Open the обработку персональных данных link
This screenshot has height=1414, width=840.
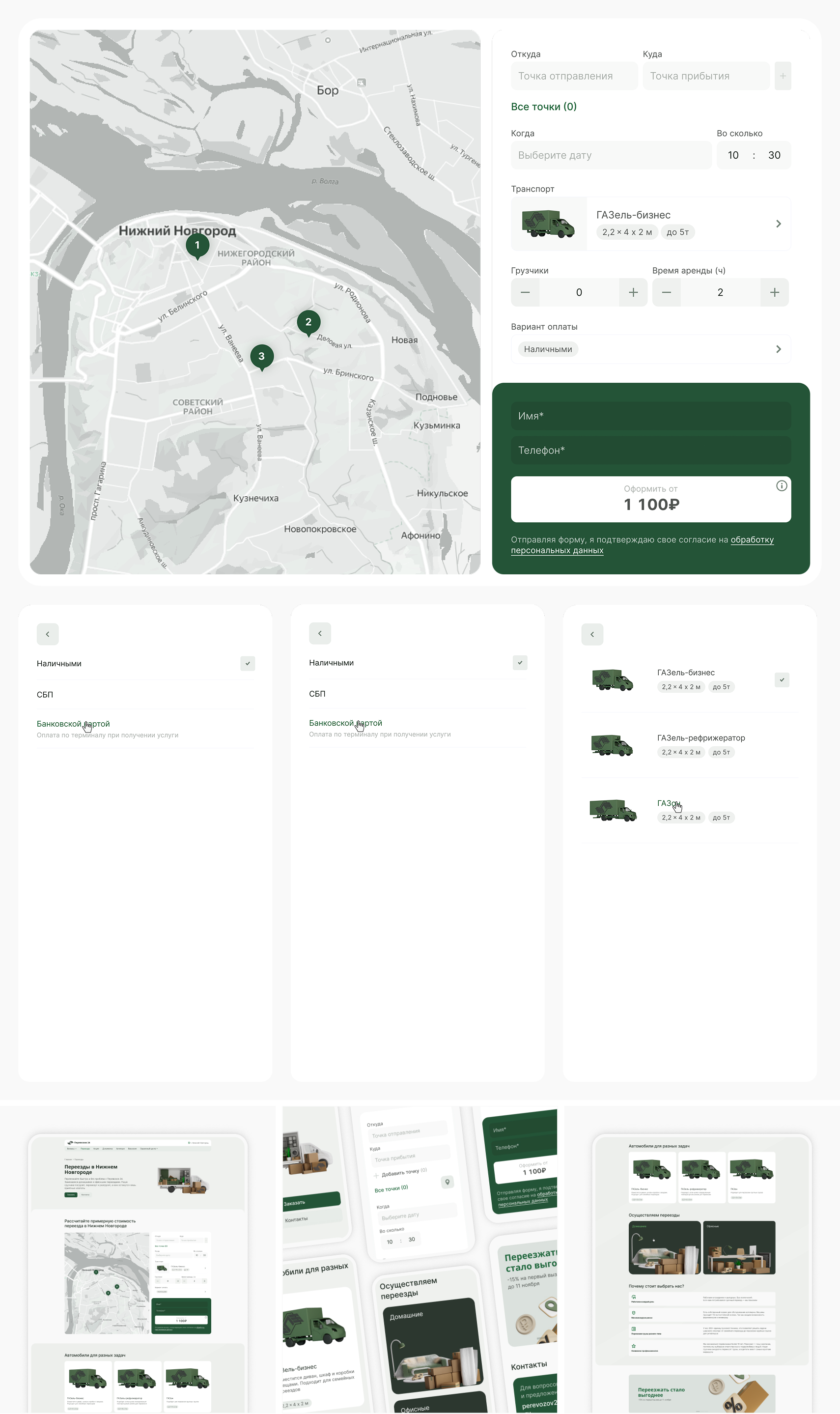pos(642,545)
